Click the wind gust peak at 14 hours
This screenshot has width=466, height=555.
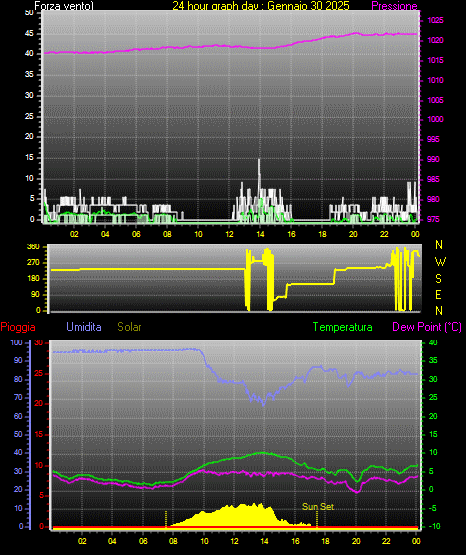pyautogui.click(x=259, y=161)
